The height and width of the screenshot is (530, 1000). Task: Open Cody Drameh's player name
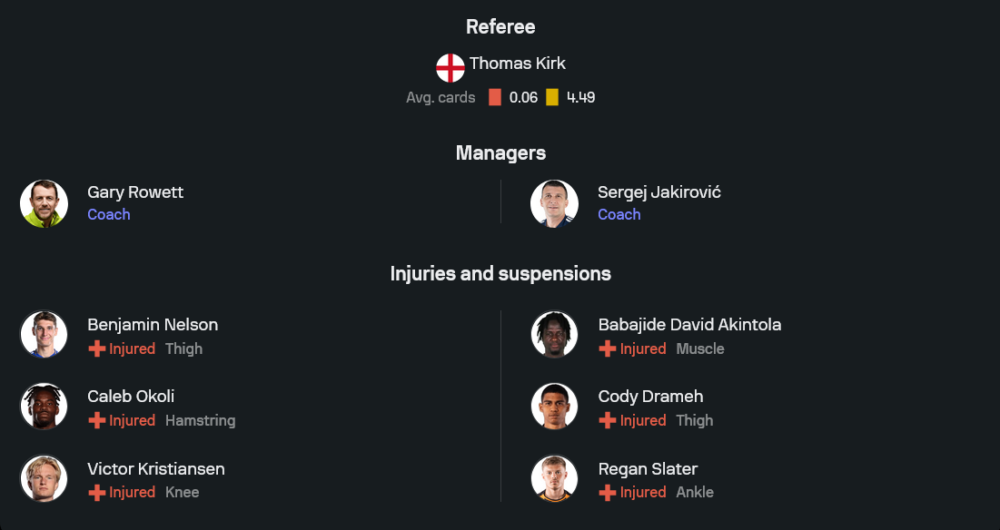point(650,397)
